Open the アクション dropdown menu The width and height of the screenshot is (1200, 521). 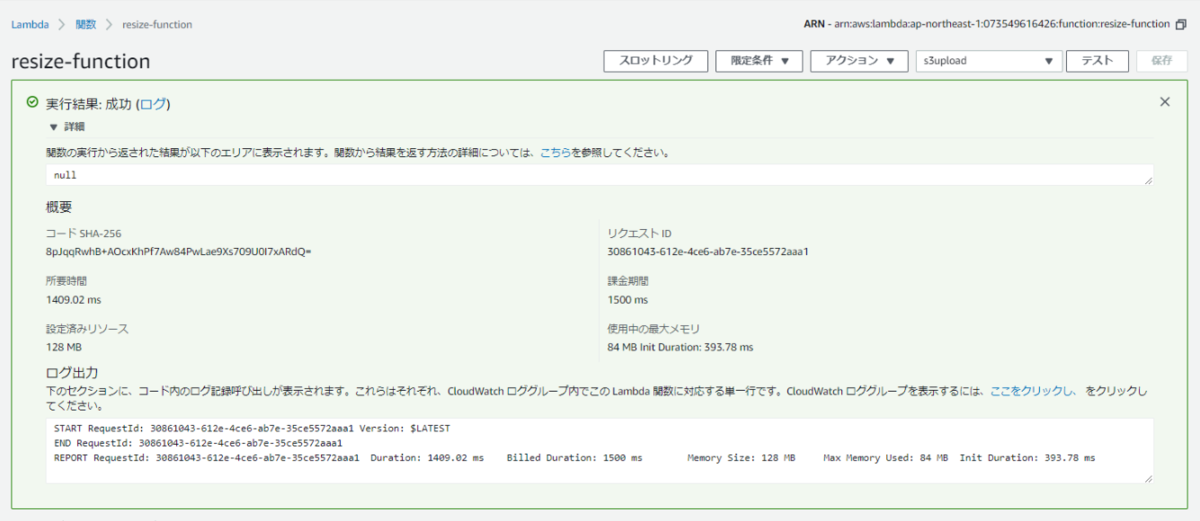pyautogui.click(x=859, y=61)
